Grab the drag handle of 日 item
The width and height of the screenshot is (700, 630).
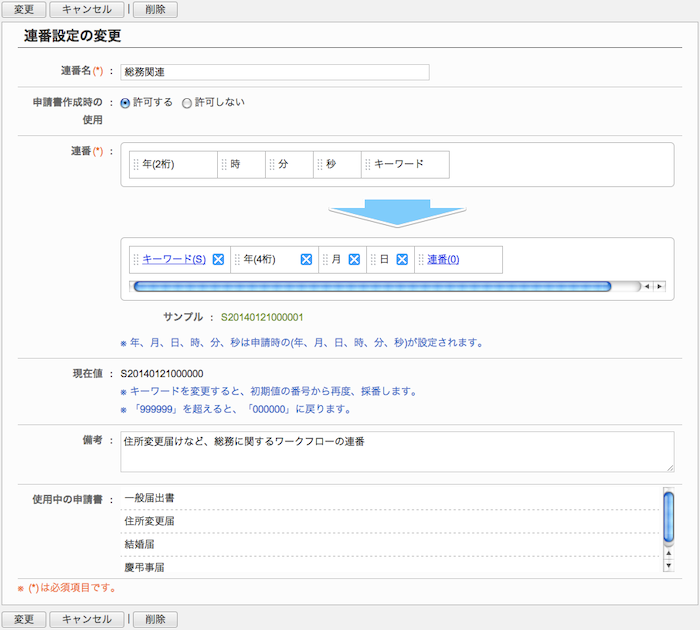(373, 259)
